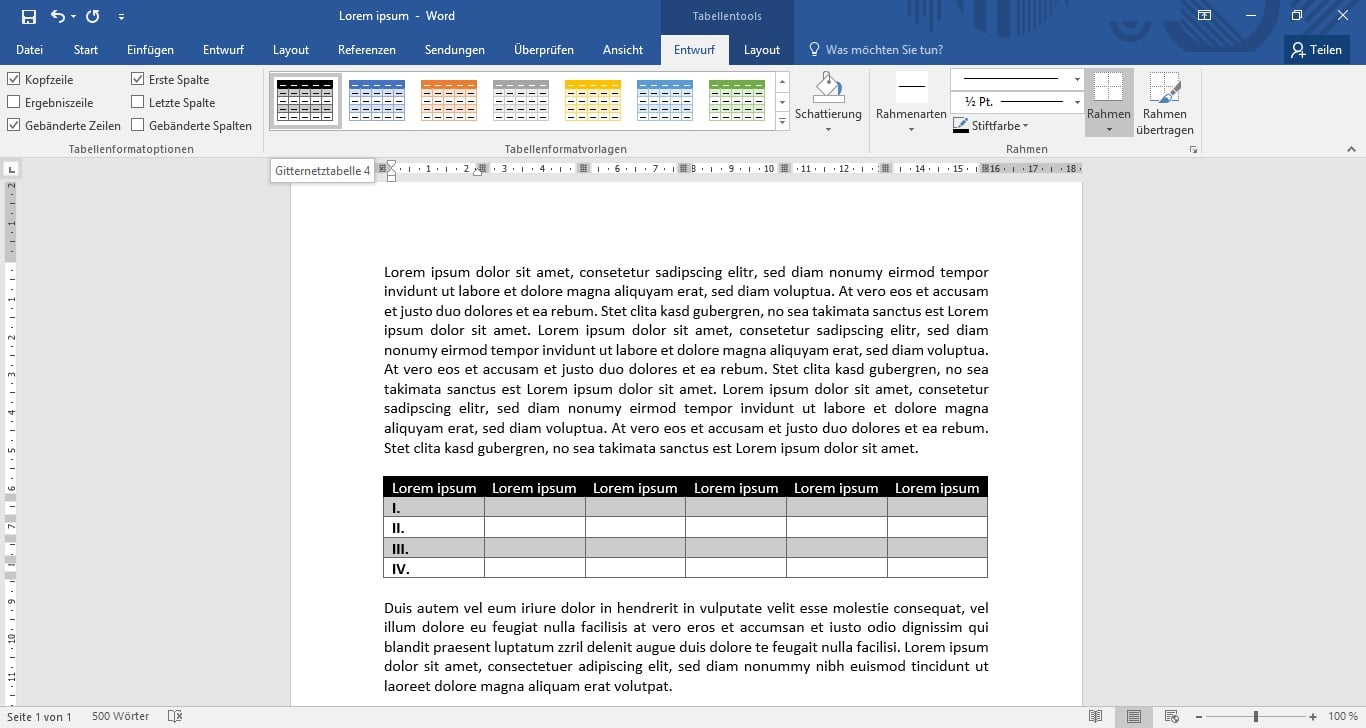Viewport: 1366px width, 728px height.
Task: Select the gray table style thumbnail
Action: tap(521, 100)
